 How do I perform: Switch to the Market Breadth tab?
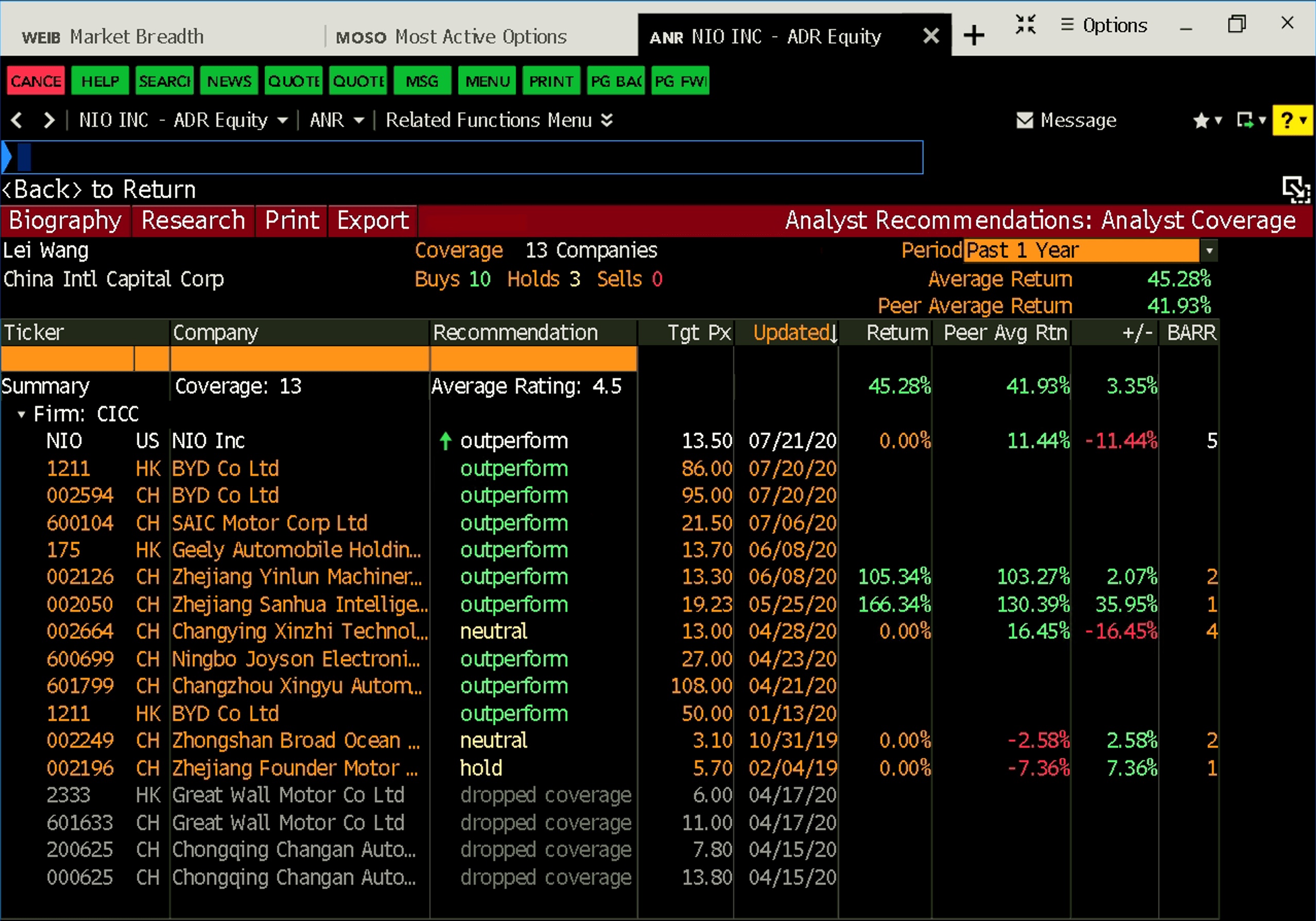tap(113, 37)
